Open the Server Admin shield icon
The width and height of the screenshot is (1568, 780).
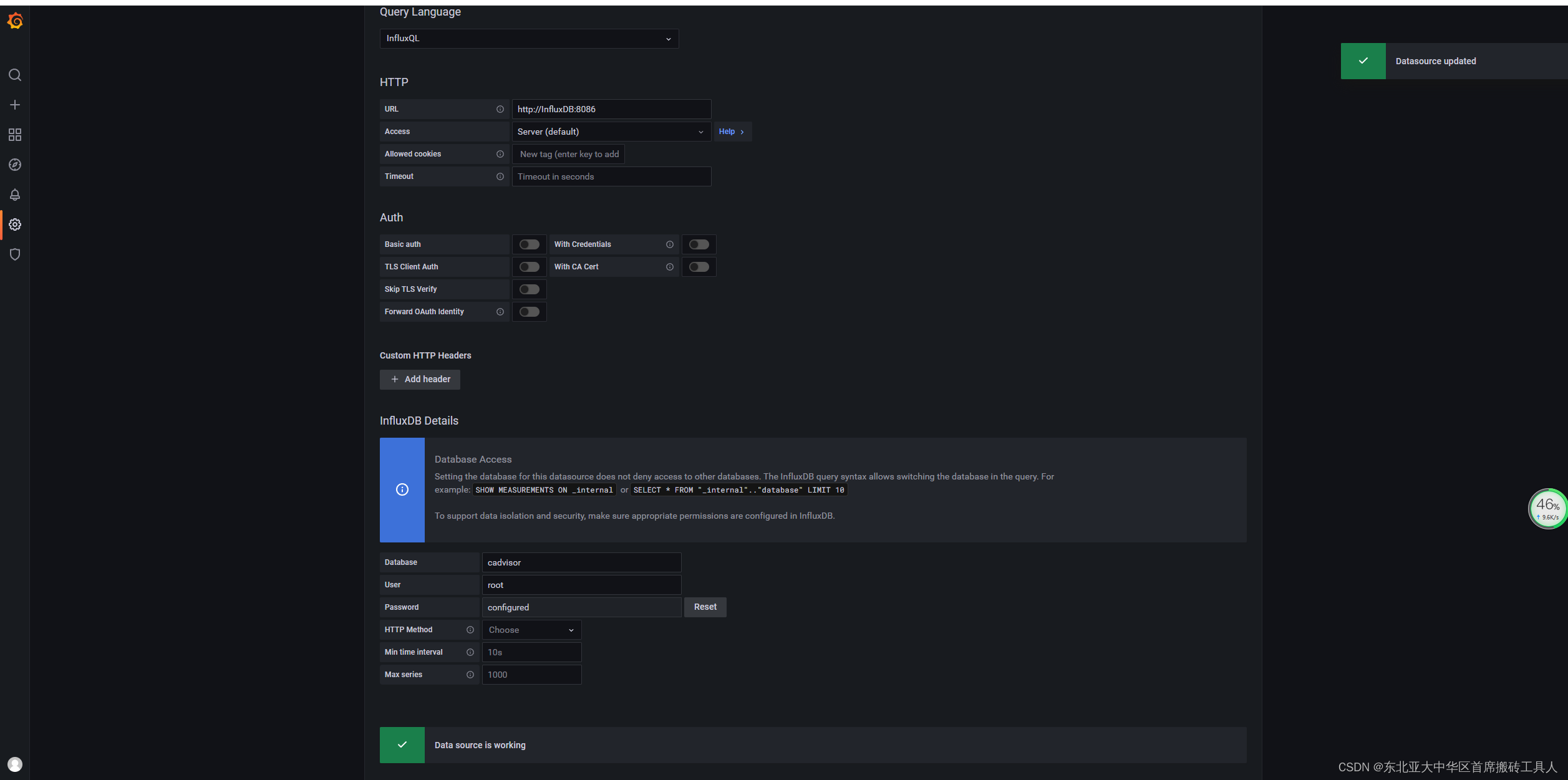pyautogui.click(x=15, y=254)
